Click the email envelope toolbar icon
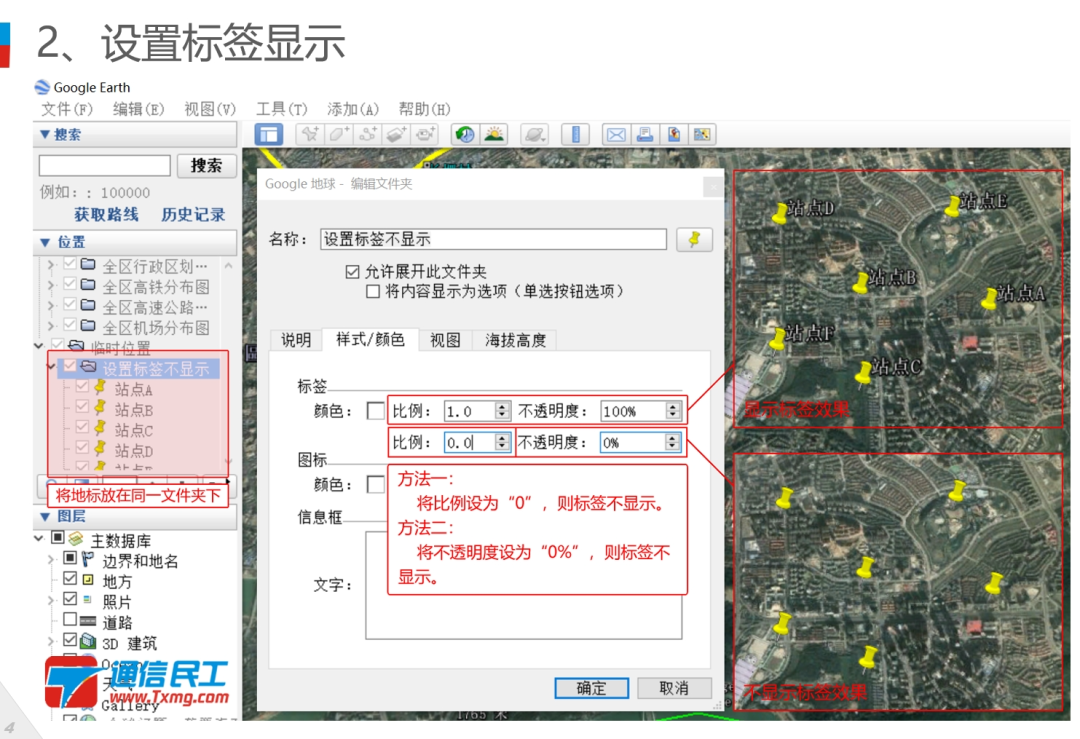Viewport: 1080px width, 739px height. click(616, 134)
